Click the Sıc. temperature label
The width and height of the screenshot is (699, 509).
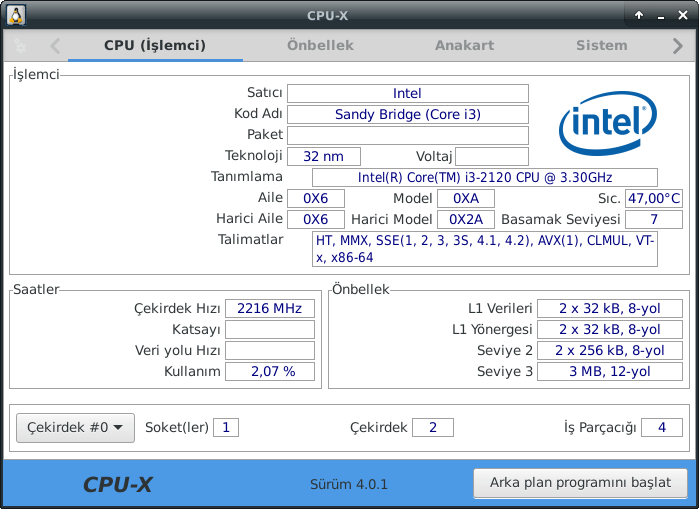pyautogui.click(x=609, y=198)
